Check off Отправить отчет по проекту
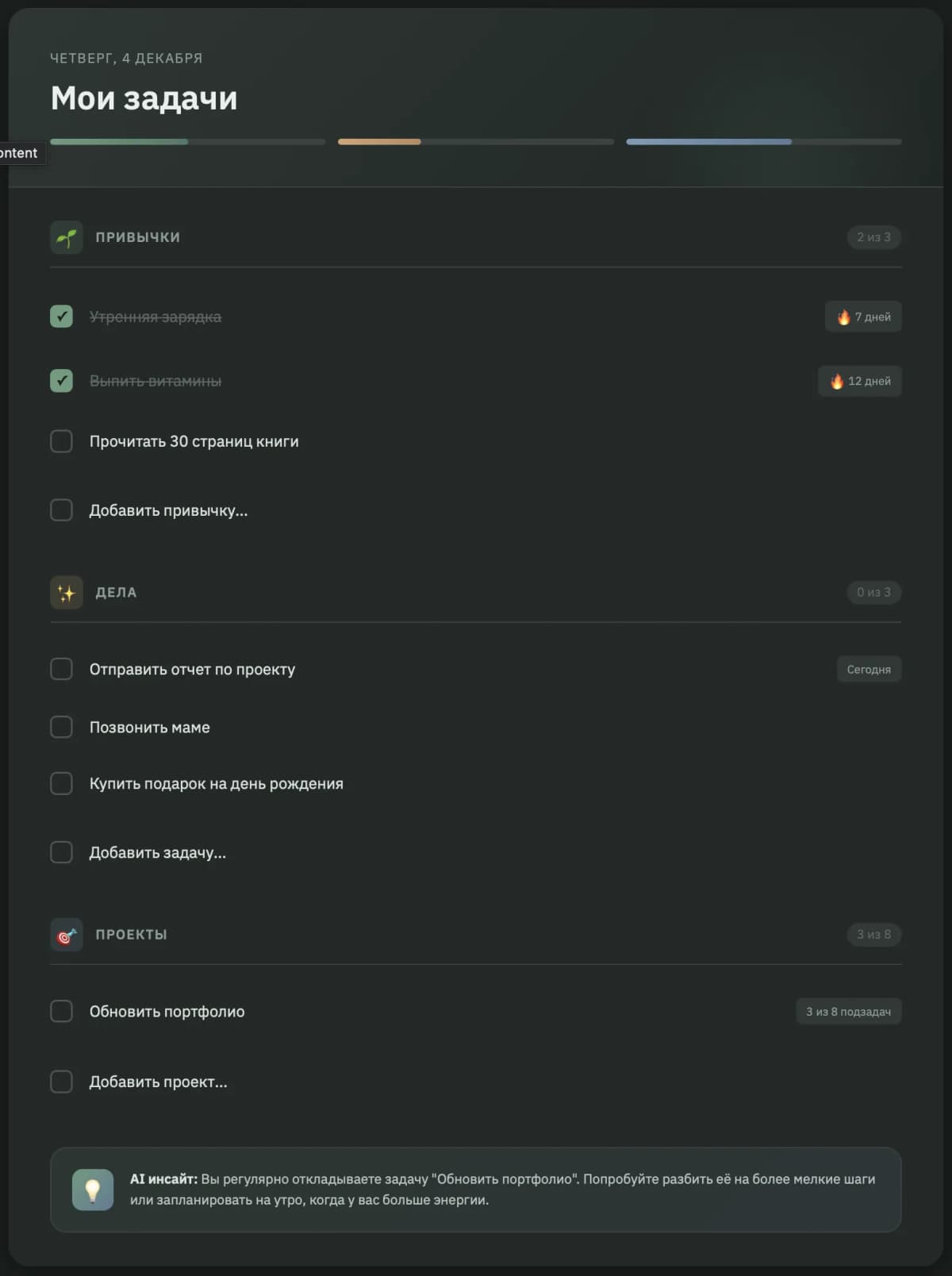The height and width of the screenshot is (1276, 952). [61, 669]
